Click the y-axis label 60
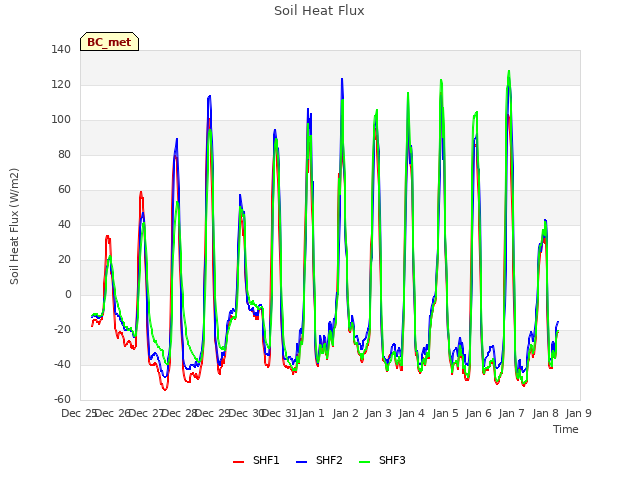The height and width of the screenshot is (480, 640). (64, 189)
